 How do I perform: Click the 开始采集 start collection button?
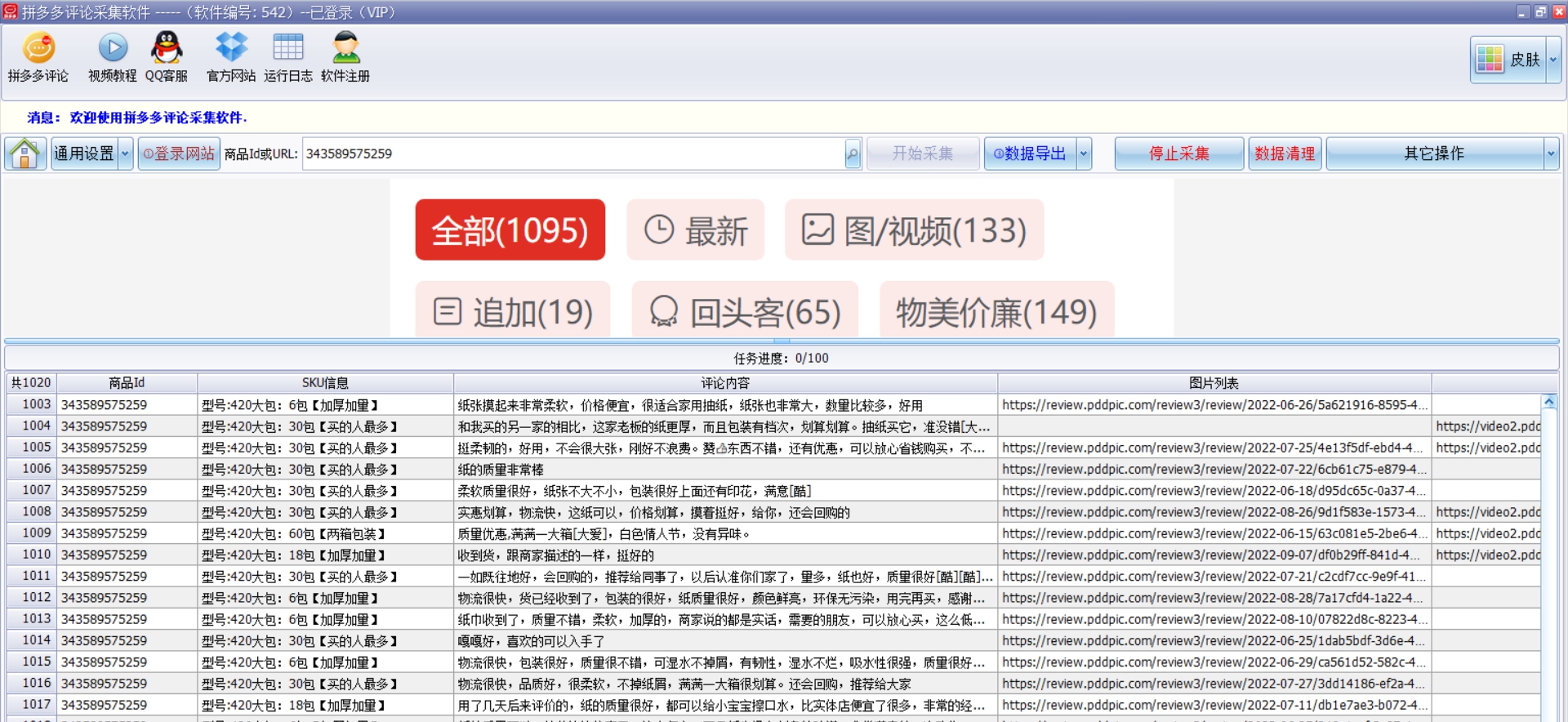click(x=923, y=154)
